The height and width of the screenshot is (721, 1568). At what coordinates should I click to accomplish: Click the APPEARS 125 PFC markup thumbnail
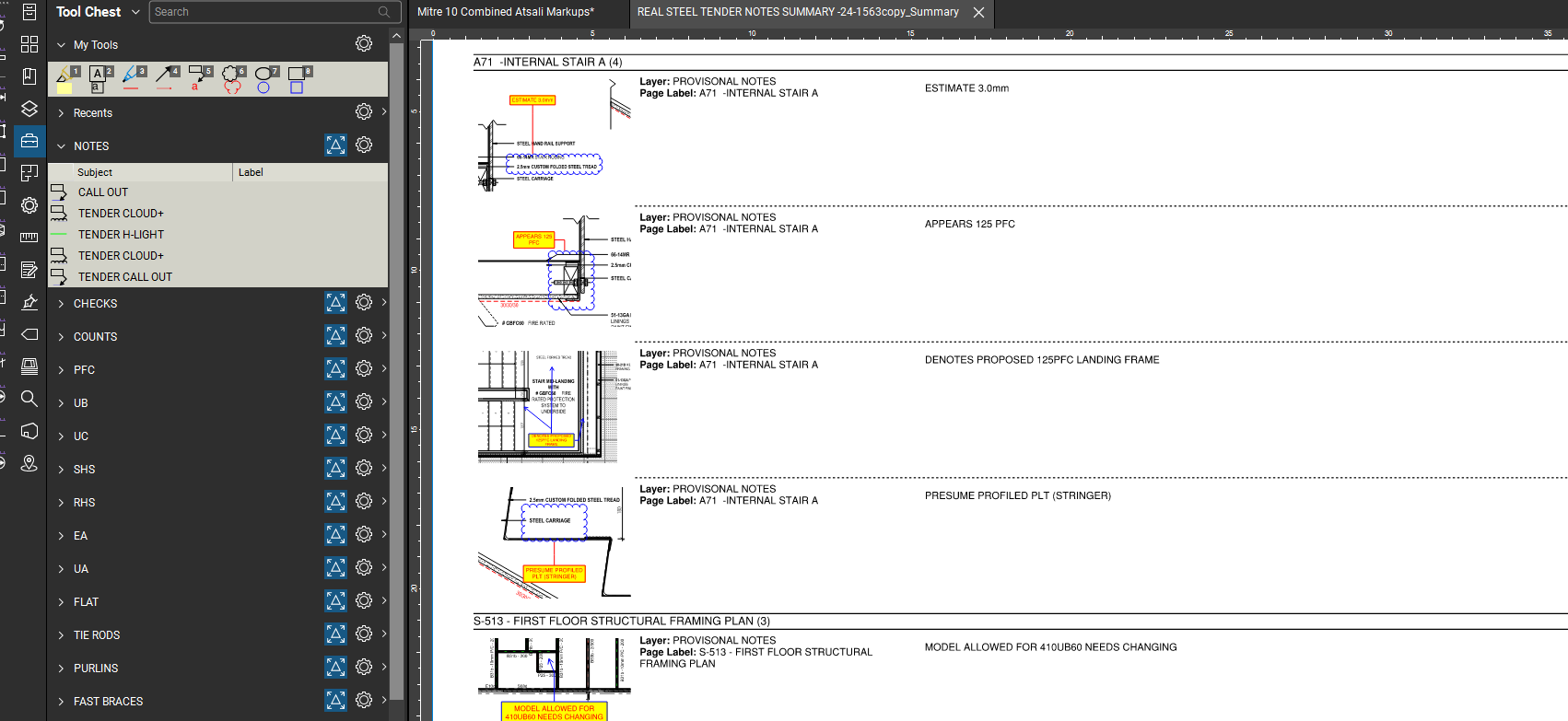click(x=554, y=272)
